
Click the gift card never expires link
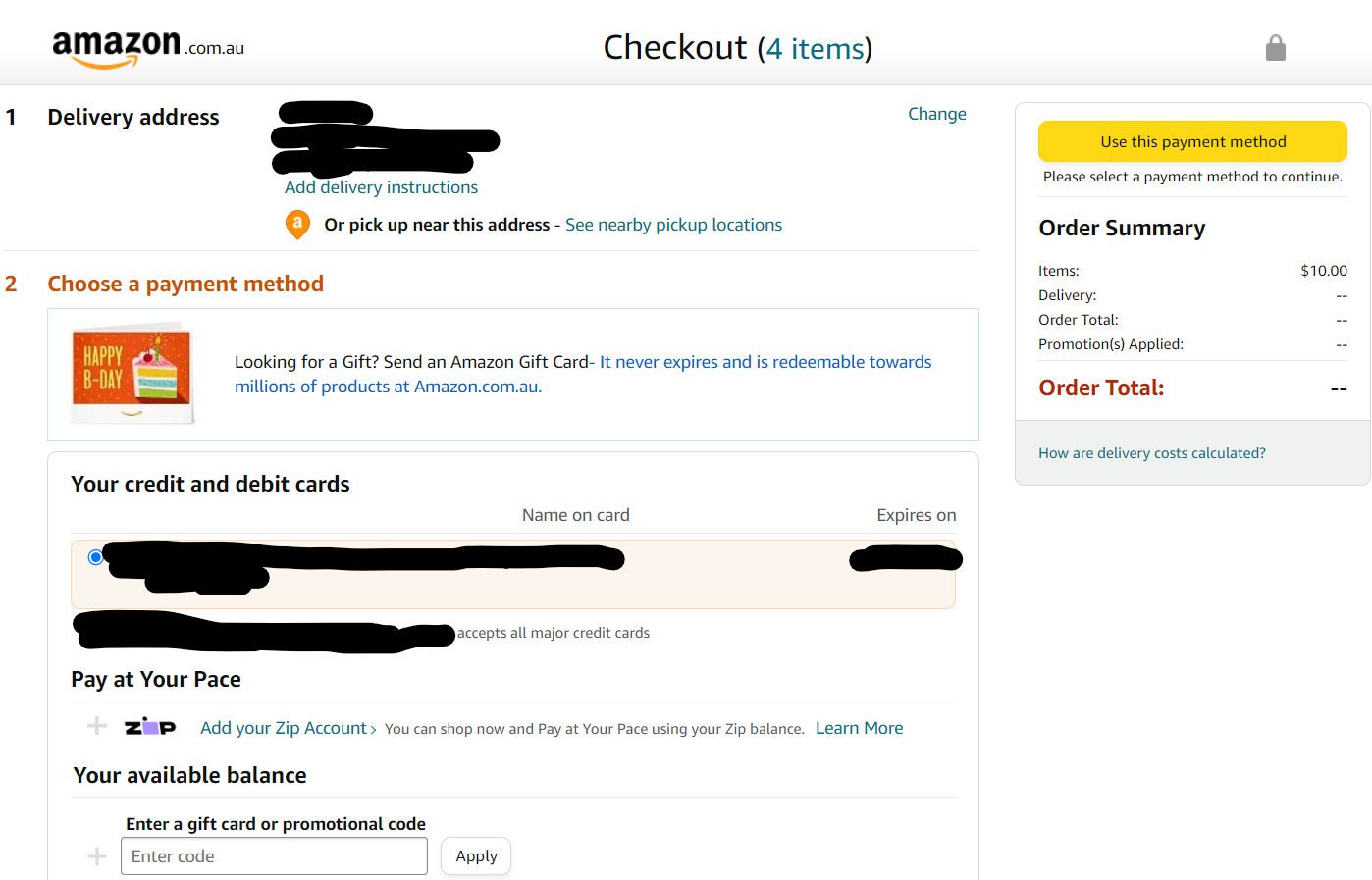[x=583, y=374]
